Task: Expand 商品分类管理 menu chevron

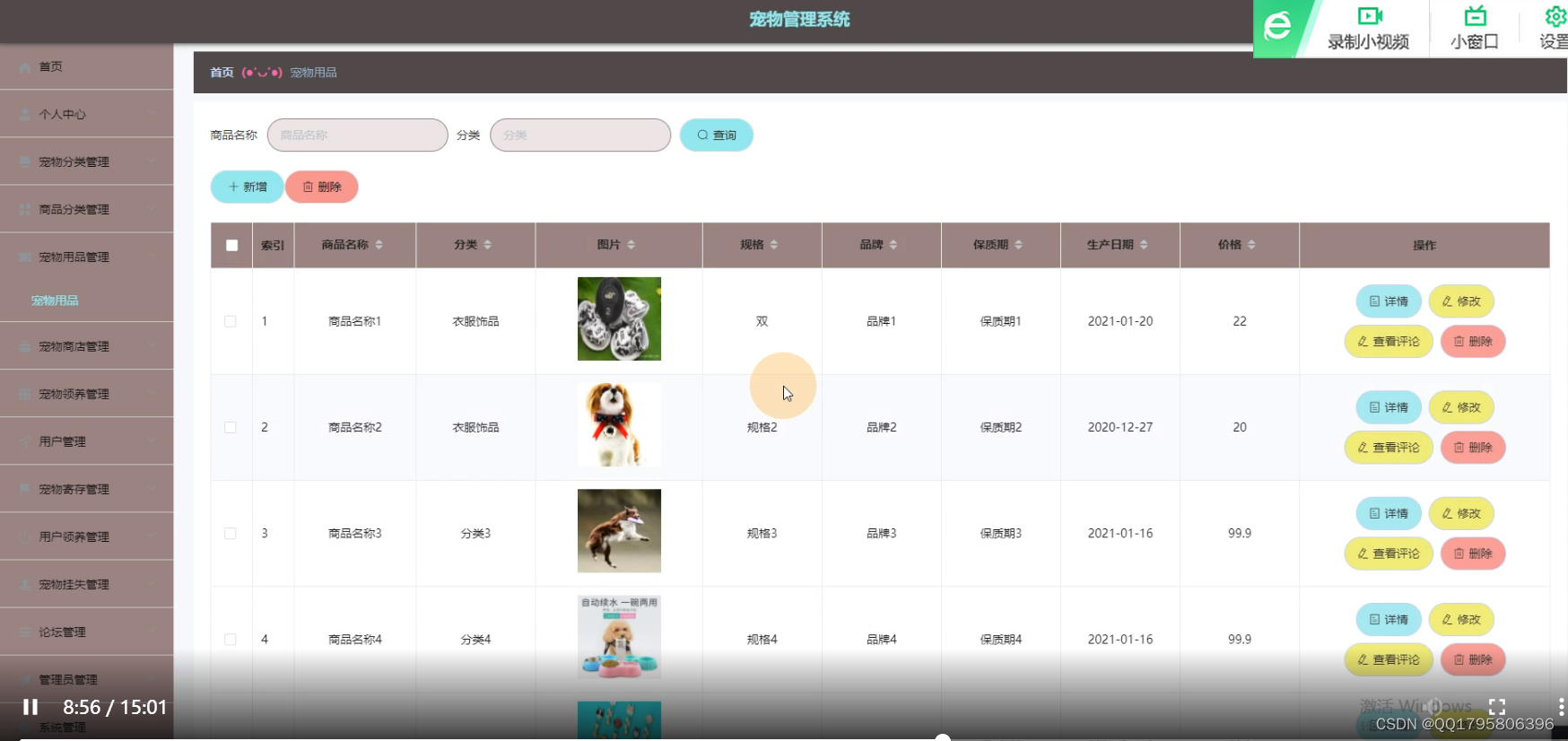Action: [x=152, y=210]
